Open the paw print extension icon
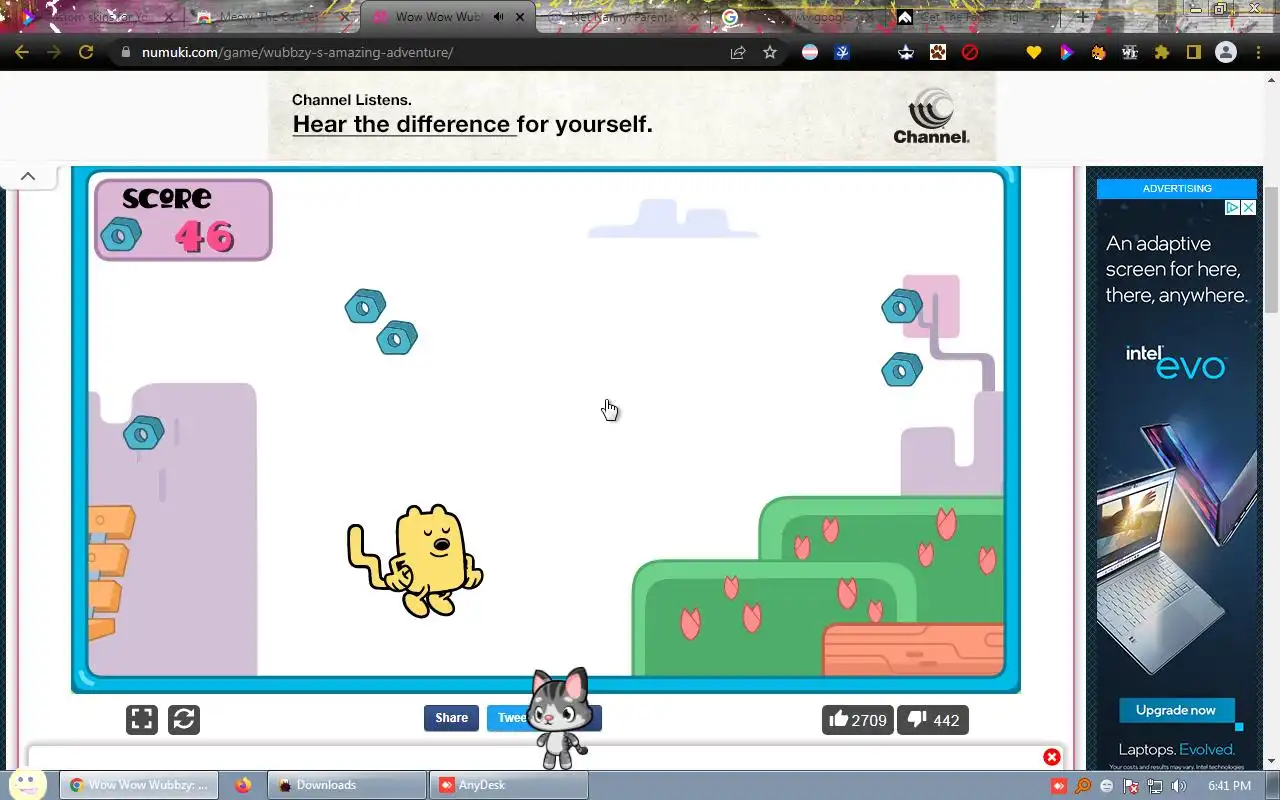 pos(938,52)
